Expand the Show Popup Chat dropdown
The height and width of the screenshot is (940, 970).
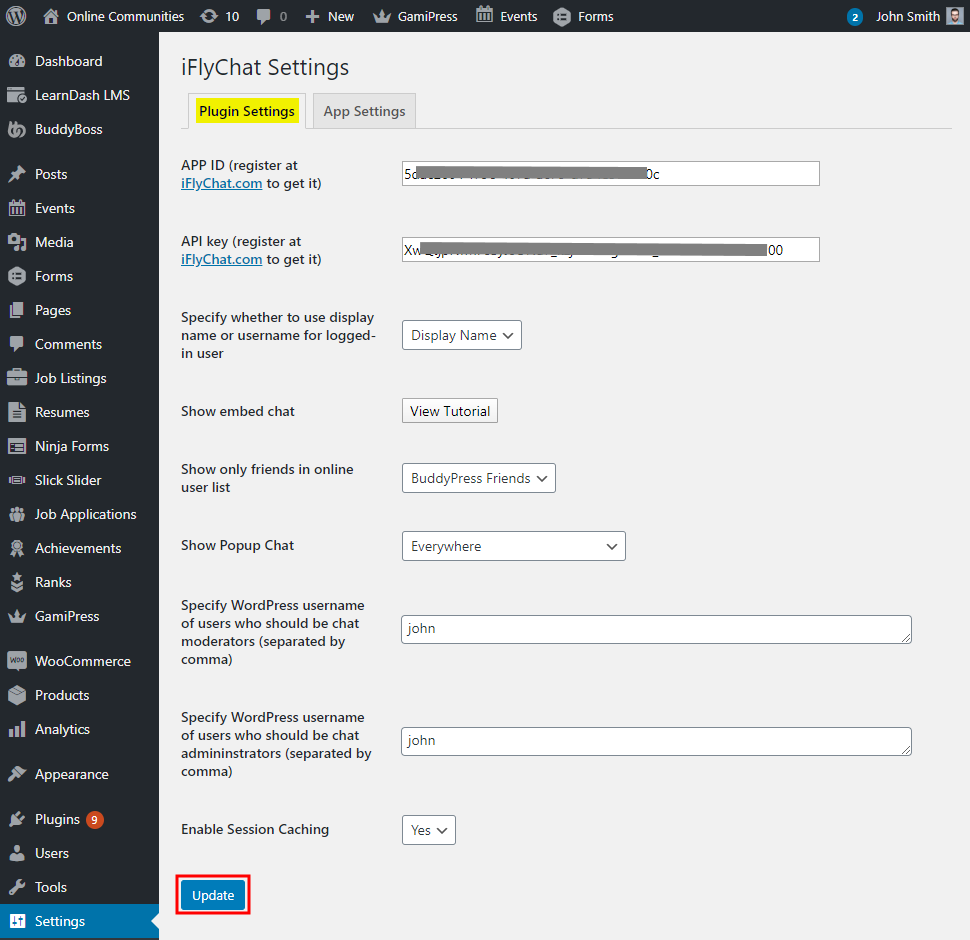513,546
